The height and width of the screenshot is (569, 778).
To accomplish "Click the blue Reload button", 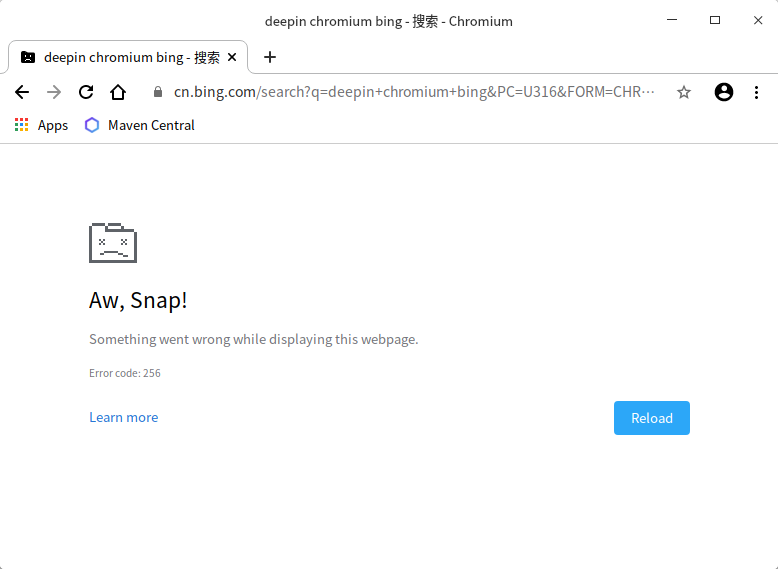I will [651, 418].
